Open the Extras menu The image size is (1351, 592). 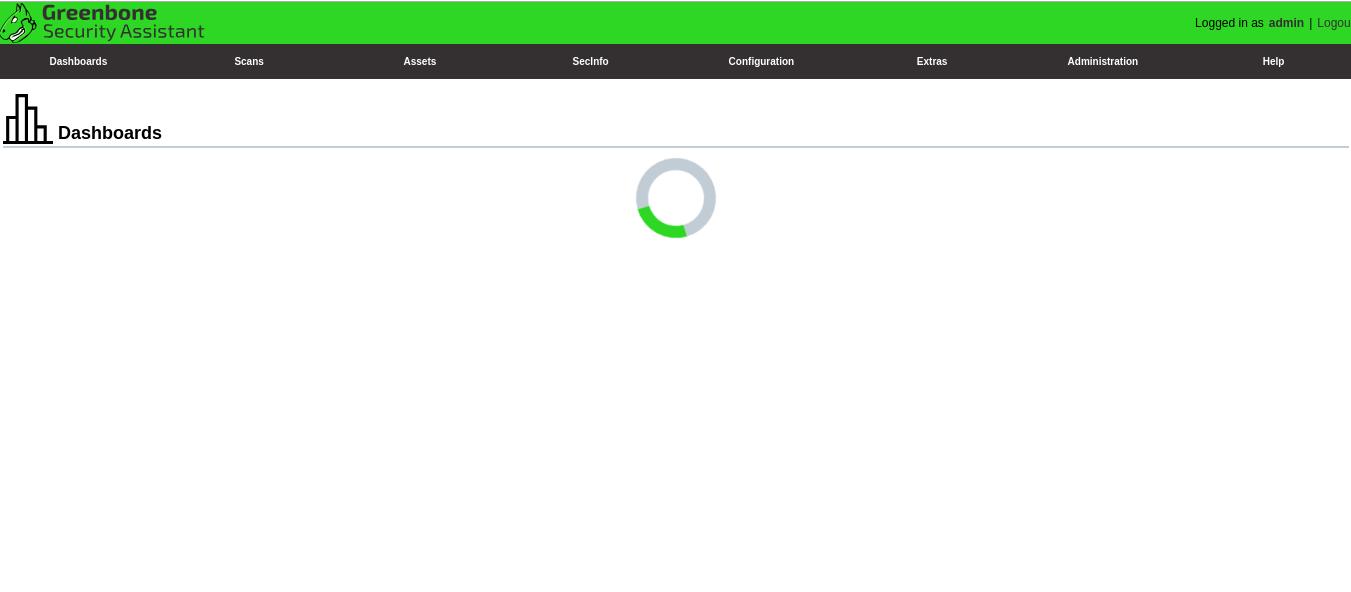coord(931,61)
